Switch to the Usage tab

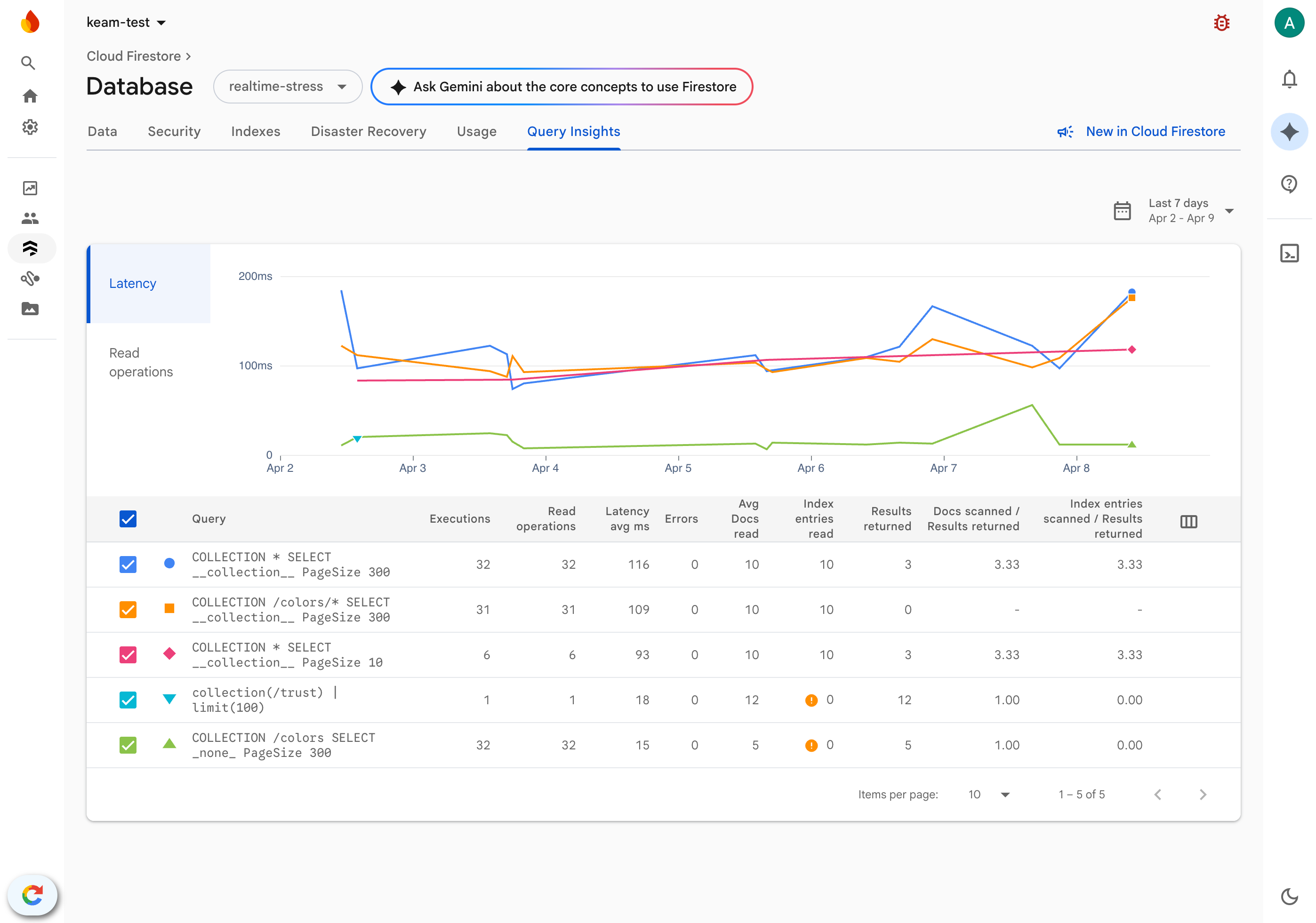point(476,132)
